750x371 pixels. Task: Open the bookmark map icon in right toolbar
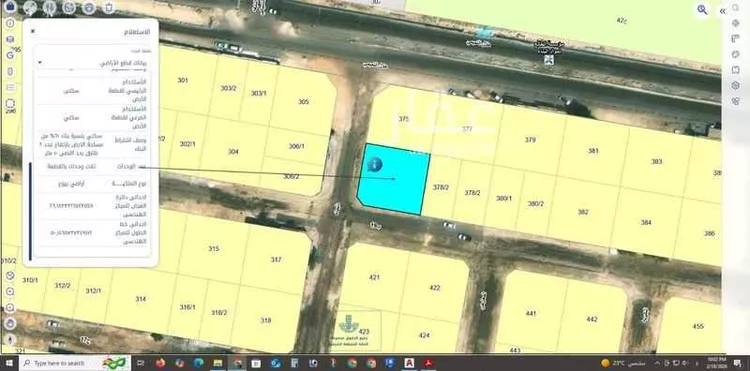tap(736, 70)
